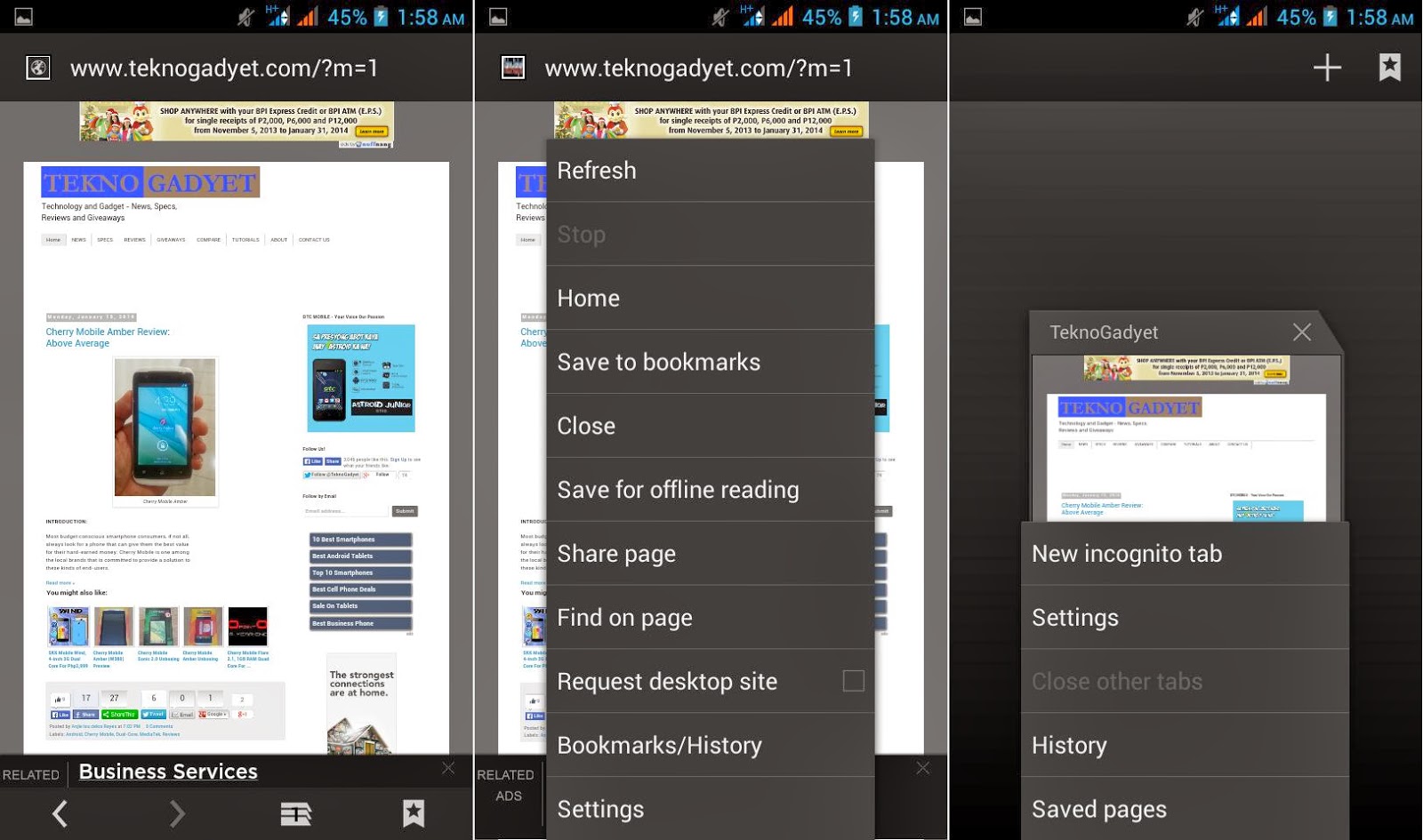Open the Business Services related link

[168, 772]
